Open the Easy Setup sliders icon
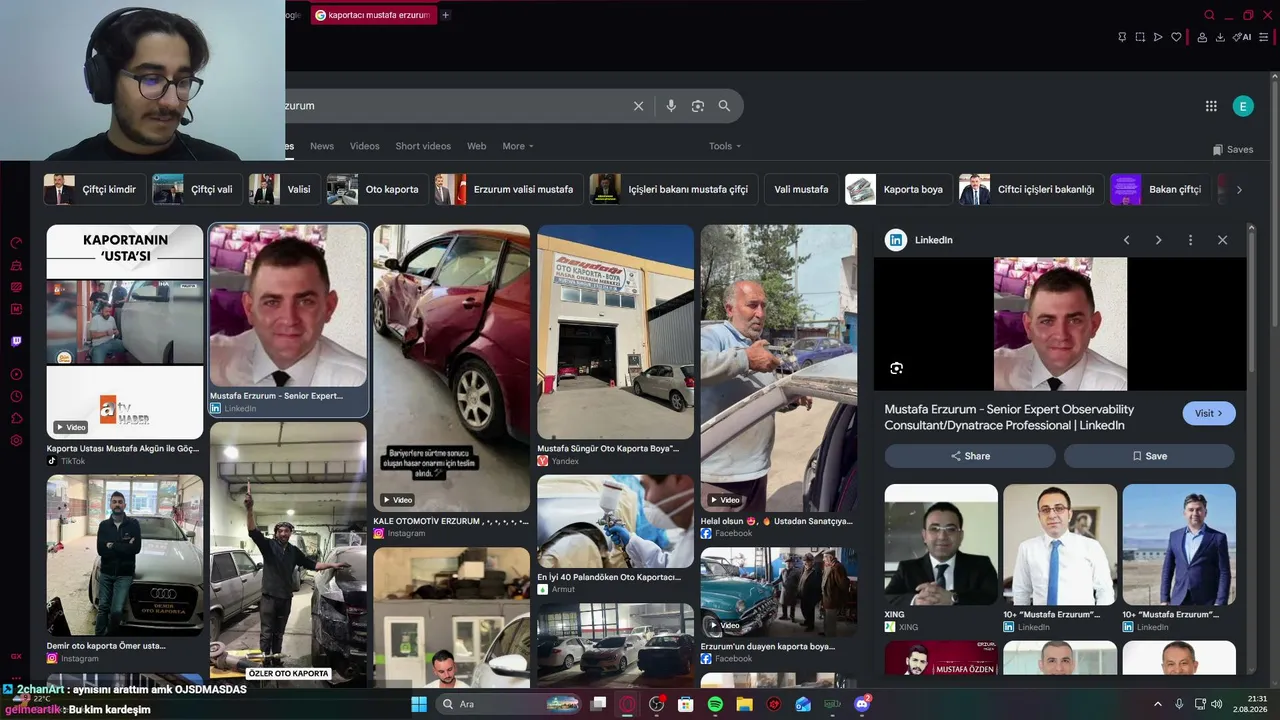This screenshot has width=1280, height=720. (x=1264, y=37)
